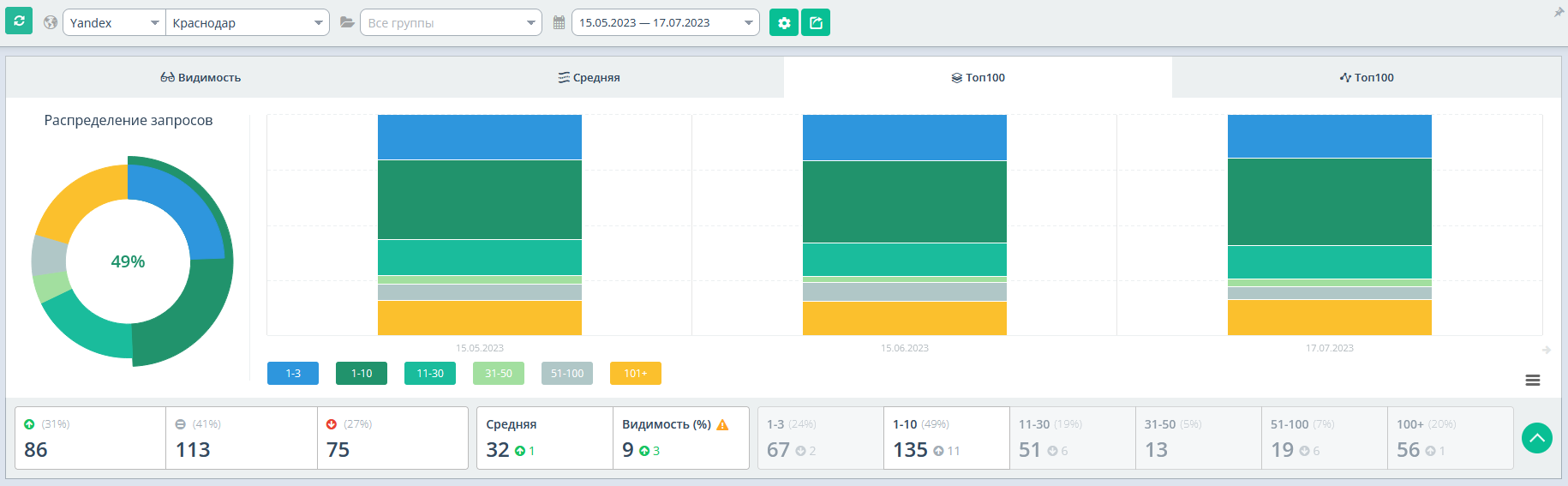
Task: Click the 17.07.2023 axis date label
Action: (x=1330, y=348)
